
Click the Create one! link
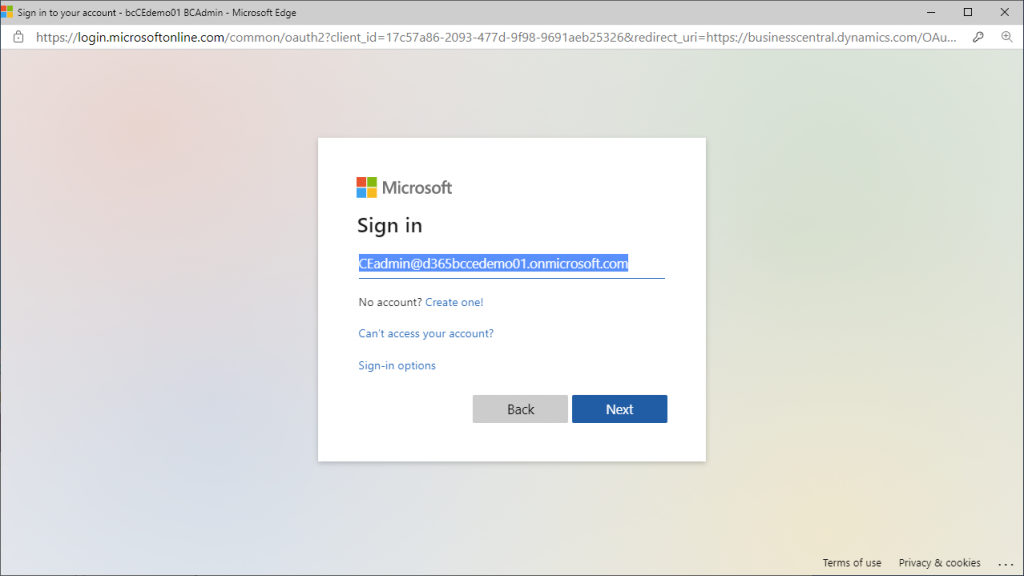tap(454, 302)
